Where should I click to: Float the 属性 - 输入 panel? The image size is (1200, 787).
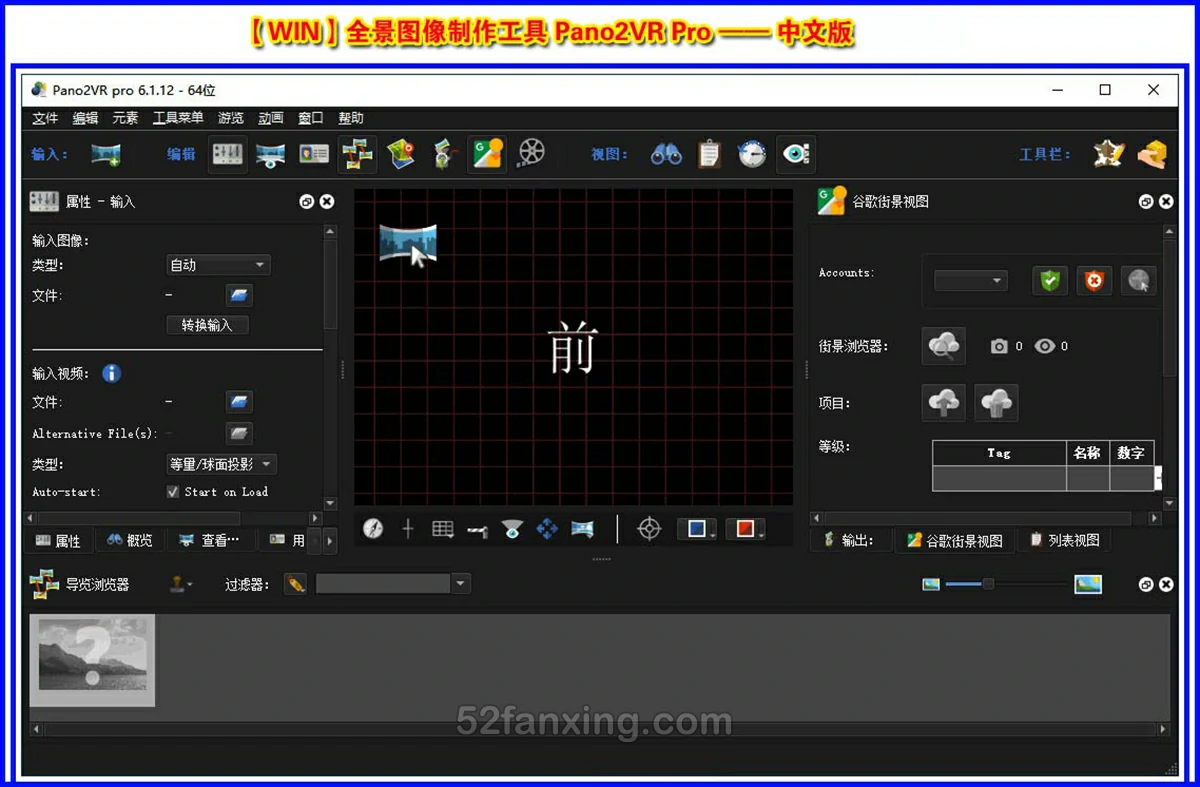[x=307, y=202]
